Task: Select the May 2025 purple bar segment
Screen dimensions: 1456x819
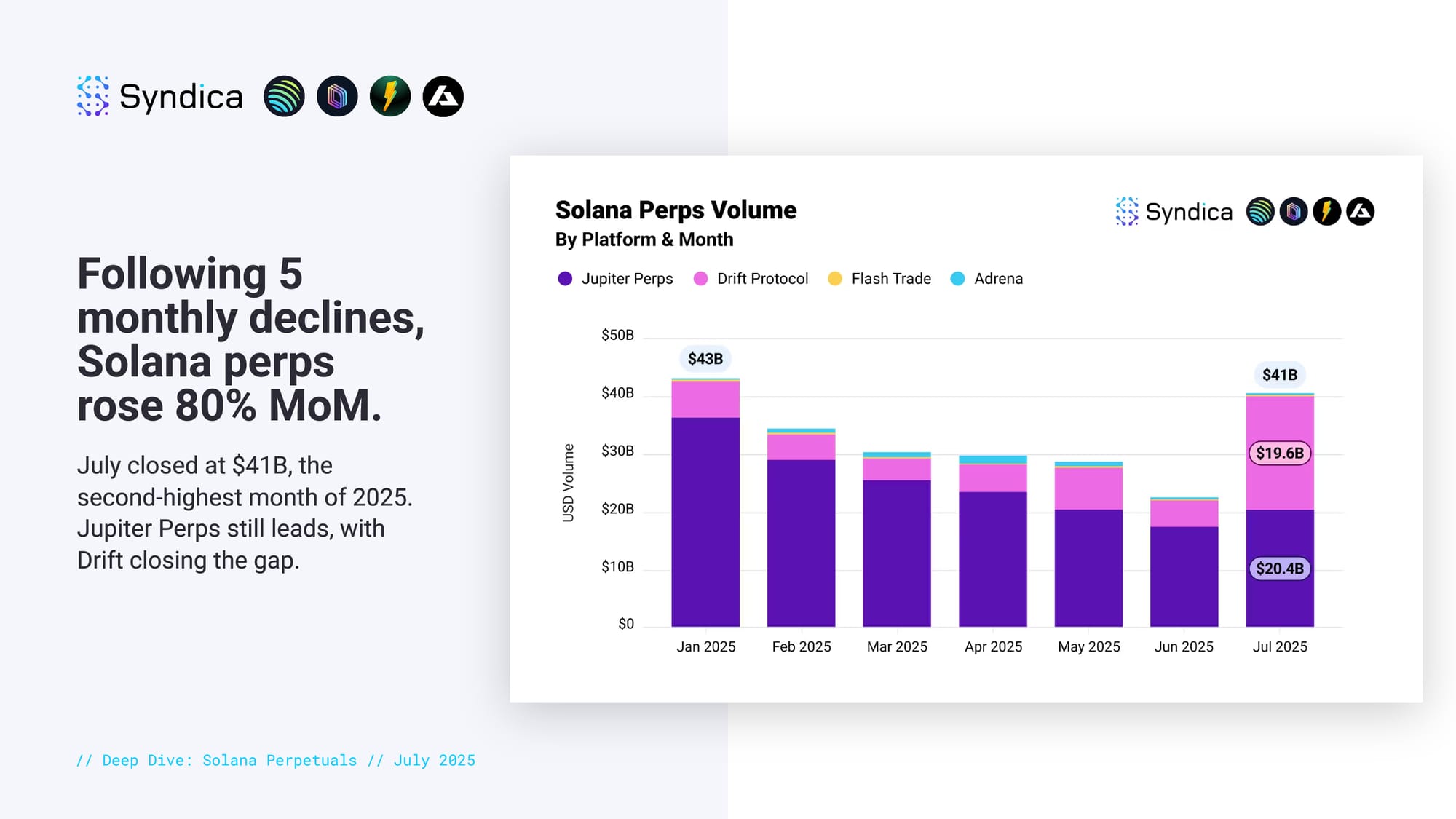Action: click(x=1088, y=568)
